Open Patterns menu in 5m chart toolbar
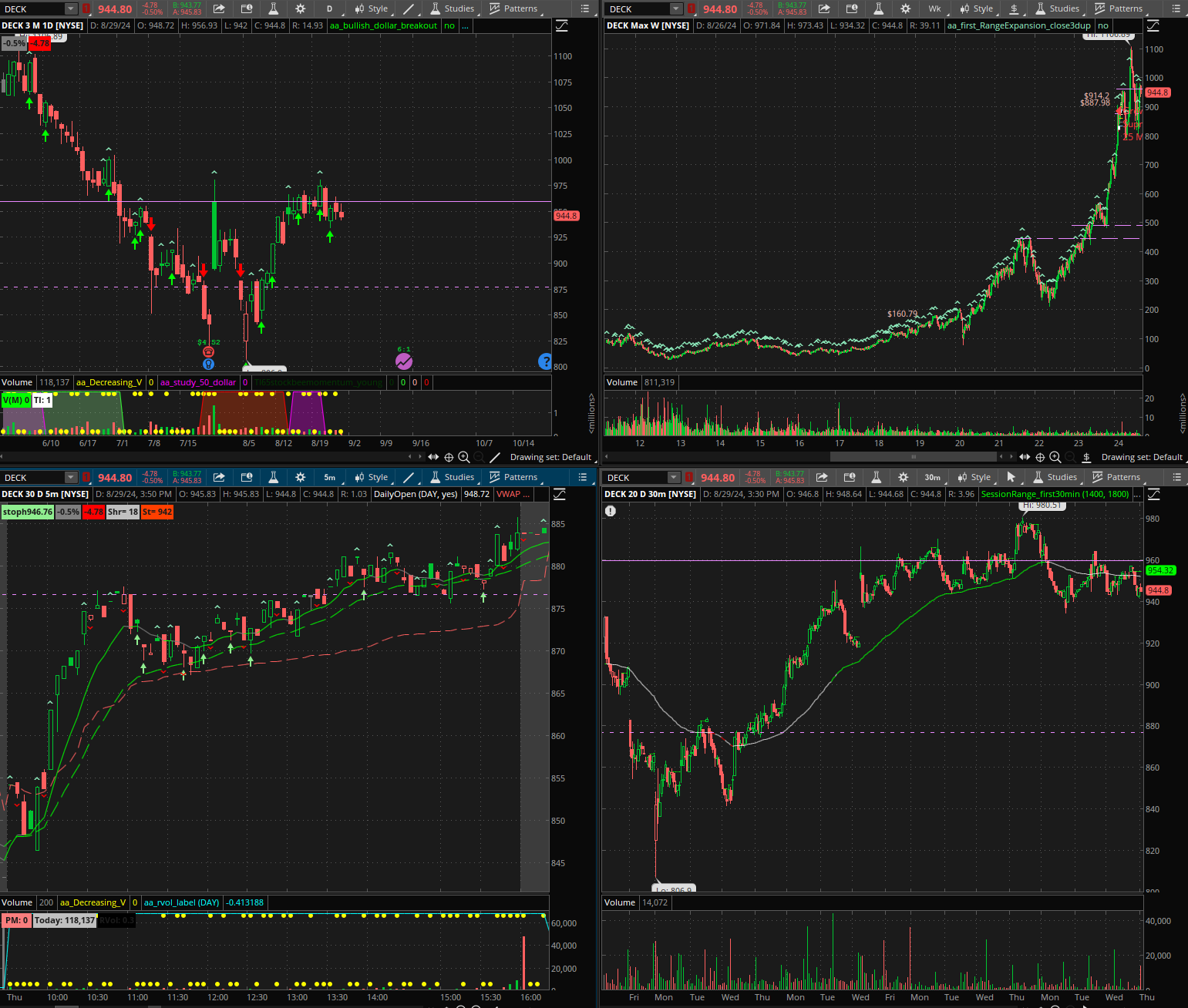Image resolution: width=1188 pixels, height=1008 pixels. 513,477
